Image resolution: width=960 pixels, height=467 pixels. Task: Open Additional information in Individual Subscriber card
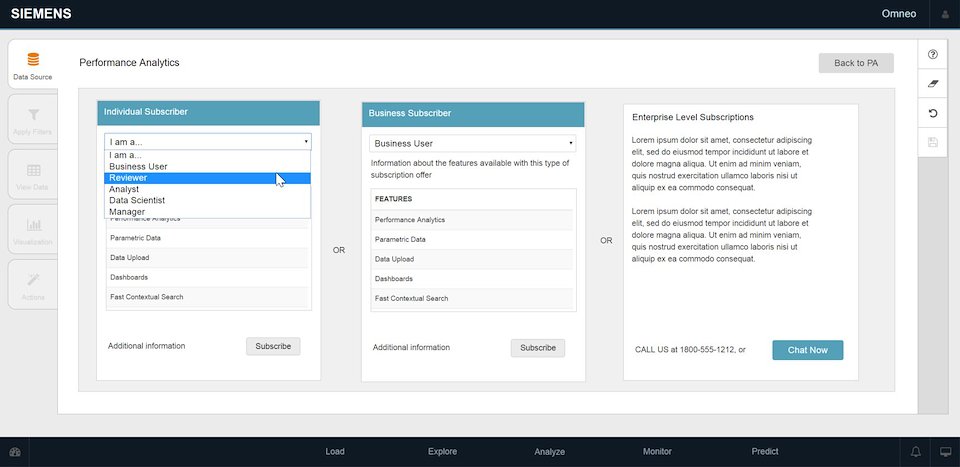[x=146, y=346]
